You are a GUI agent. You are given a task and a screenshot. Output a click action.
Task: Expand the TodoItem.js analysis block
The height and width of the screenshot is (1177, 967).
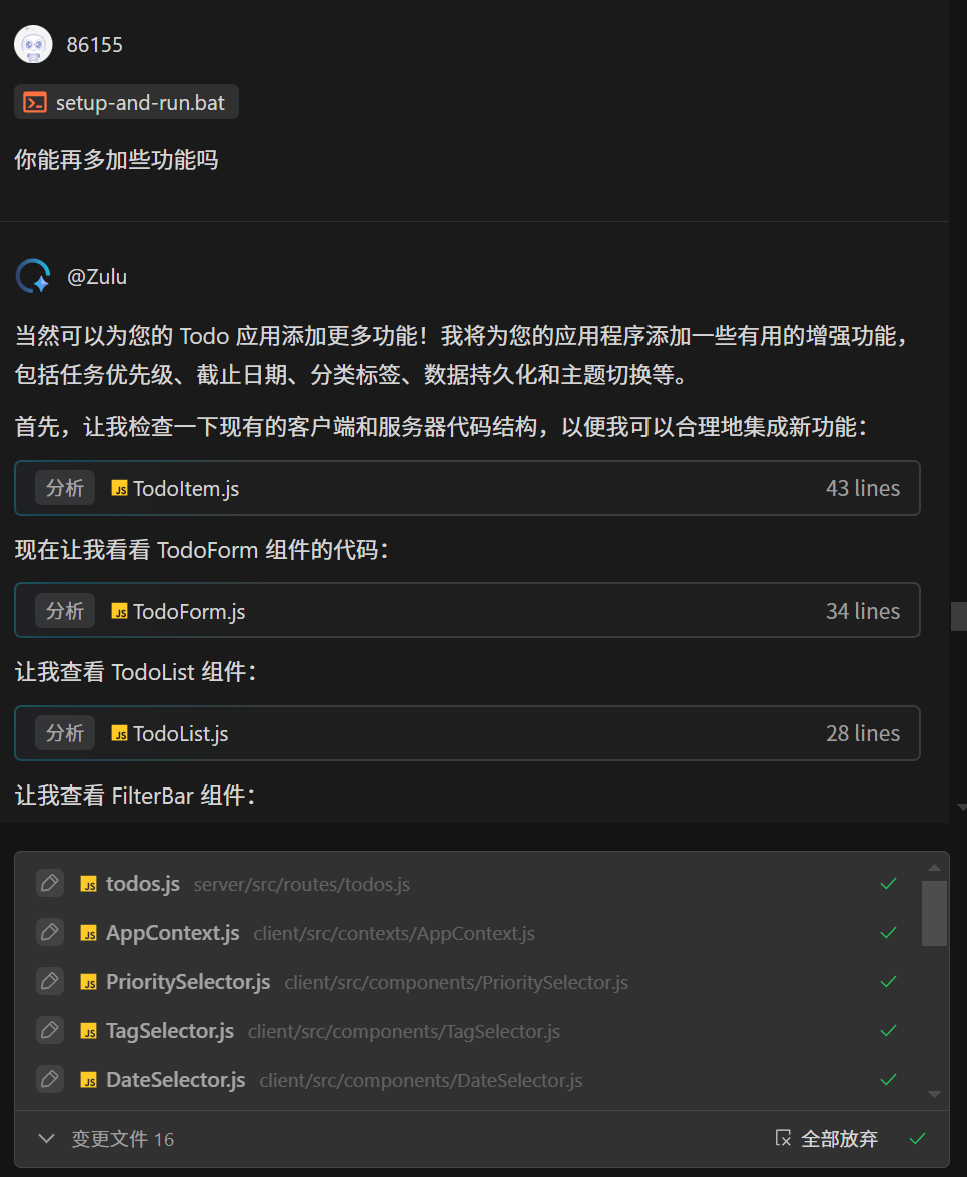467,488
